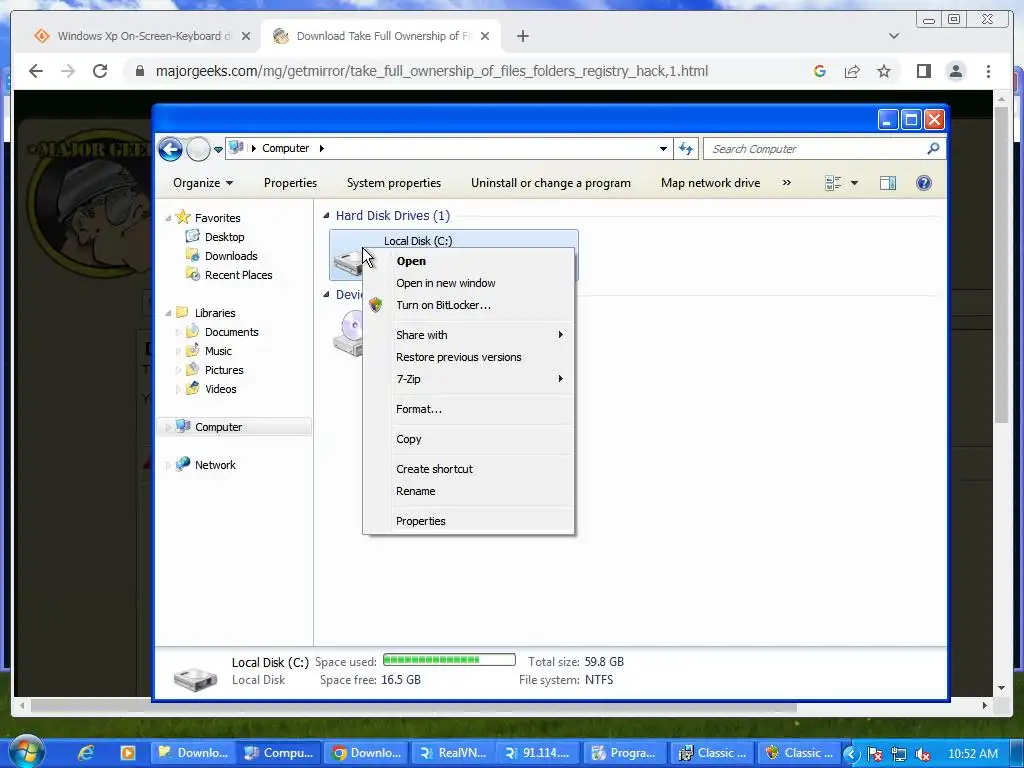This screenshot has width=1024, height=768.
Task: Open the 7-Zip submenu
Action: [469, 379]
